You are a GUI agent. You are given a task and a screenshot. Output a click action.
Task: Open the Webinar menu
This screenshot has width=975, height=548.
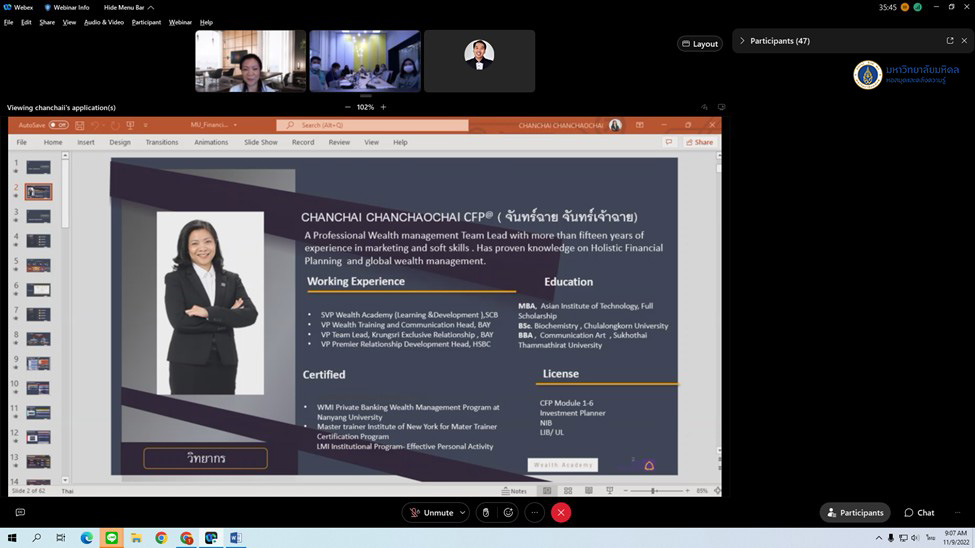point(180,22)
